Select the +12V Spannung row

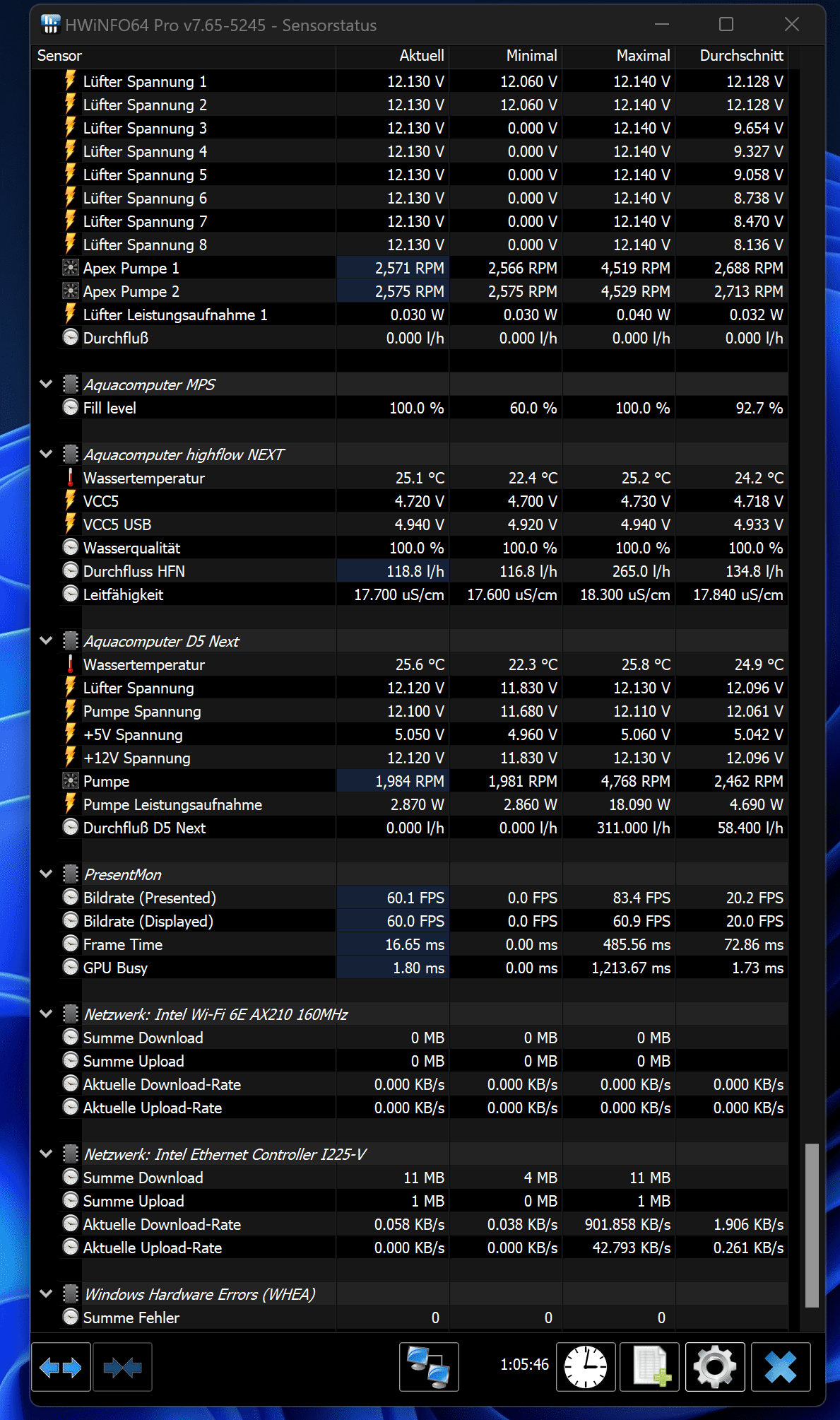click(424, 758)
